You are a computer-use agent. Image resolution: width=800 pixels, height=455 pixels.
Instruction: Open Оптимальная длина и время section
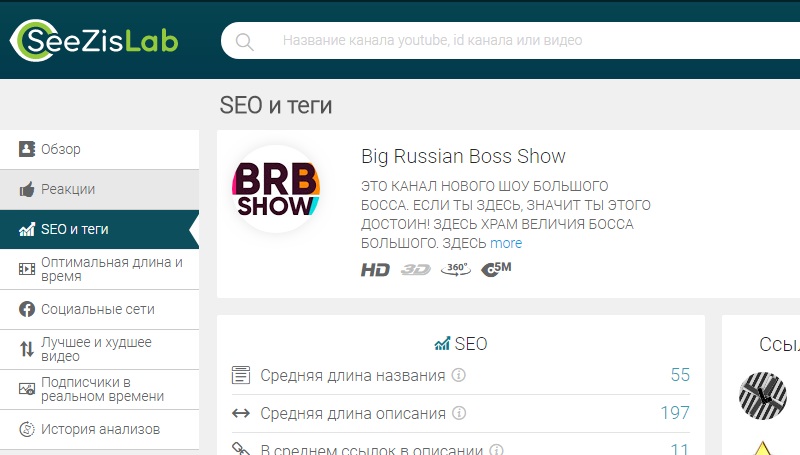coord(99,269)
